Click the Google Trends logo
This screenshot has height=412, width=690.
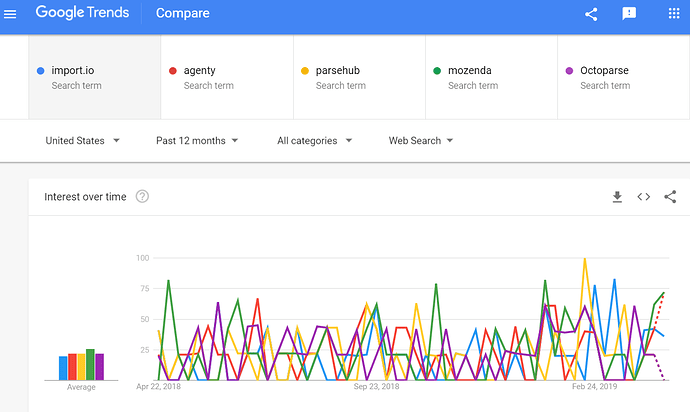(x=82, y=13)
